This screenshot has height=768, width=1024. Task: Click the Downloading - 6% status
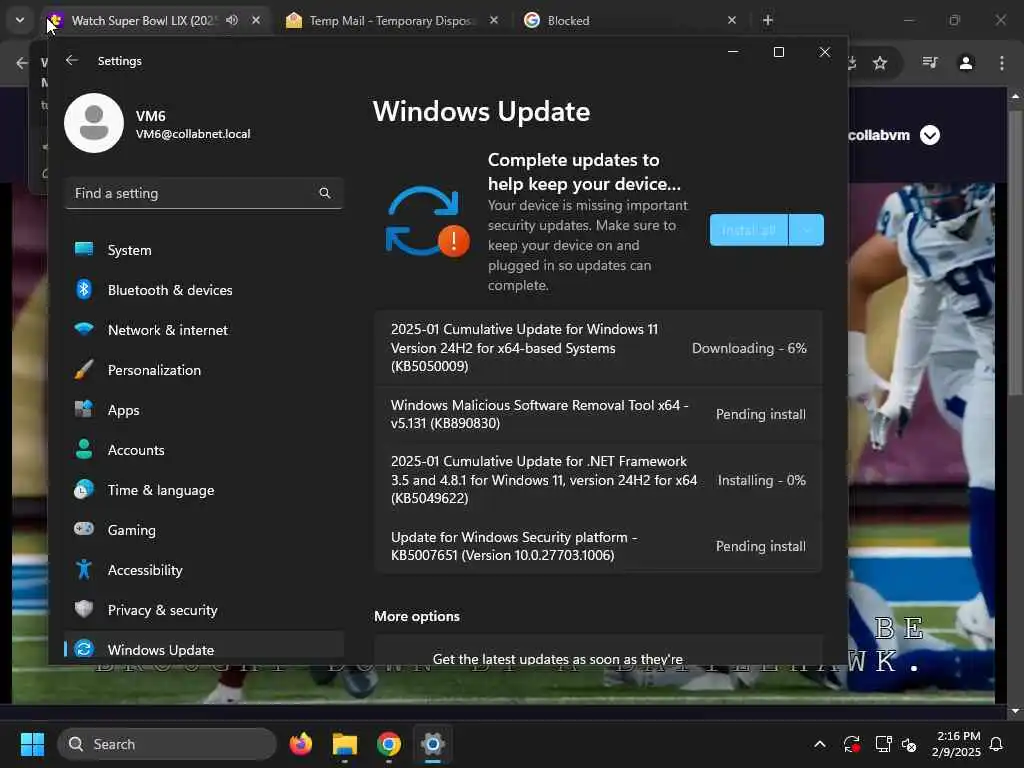click(x=749, y=348)
